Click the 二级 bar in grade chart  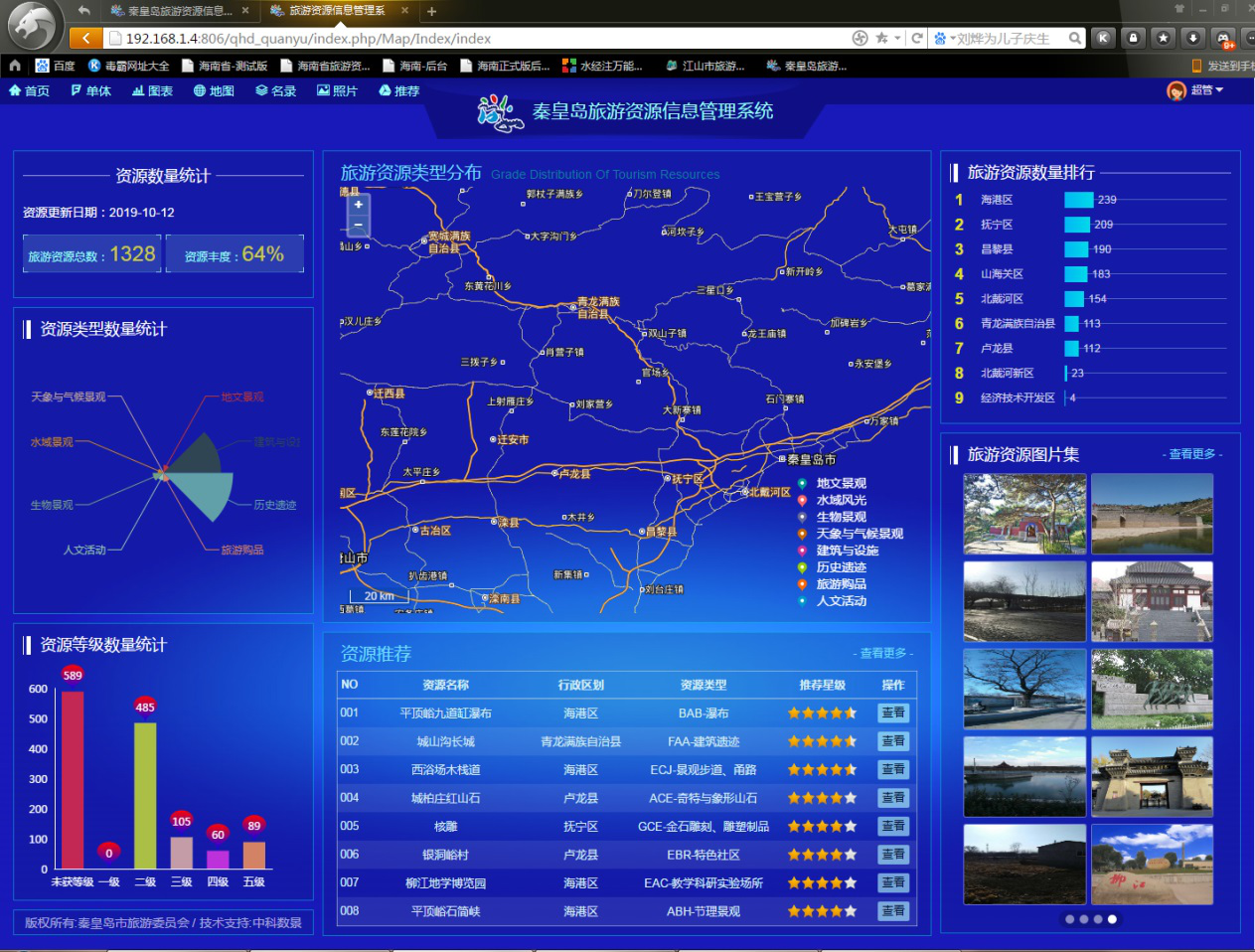[x=145, y=795]
